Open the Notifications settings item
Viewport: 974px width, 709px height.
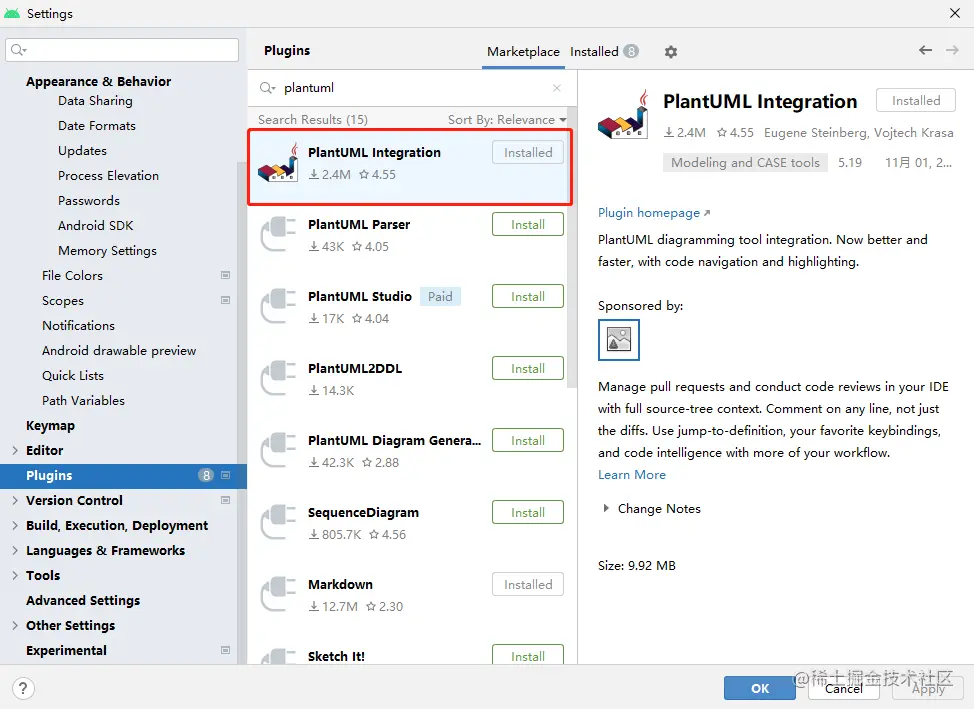point(78,326)
